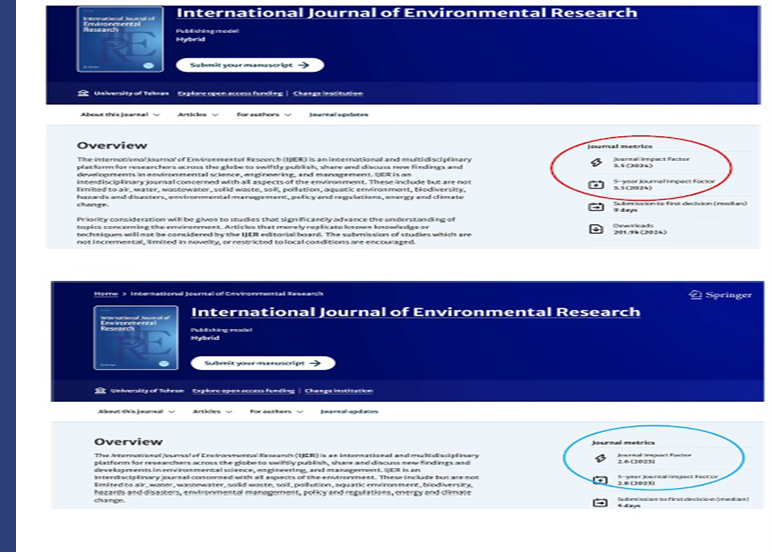Click the Downloads icon beside 201.9k (2024)
772x557 pixels.
point(596,229)
